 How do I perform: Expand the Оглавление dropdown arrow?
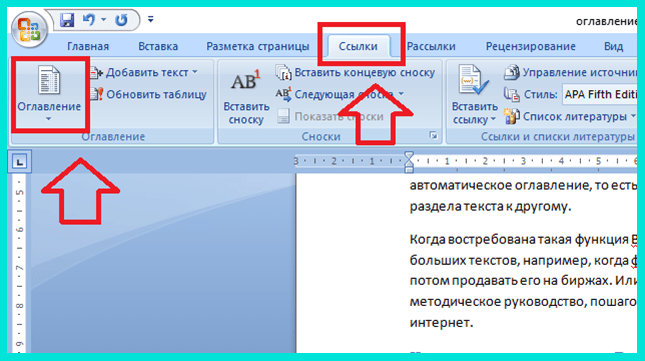pyautogui.click(x=49, y=119)
